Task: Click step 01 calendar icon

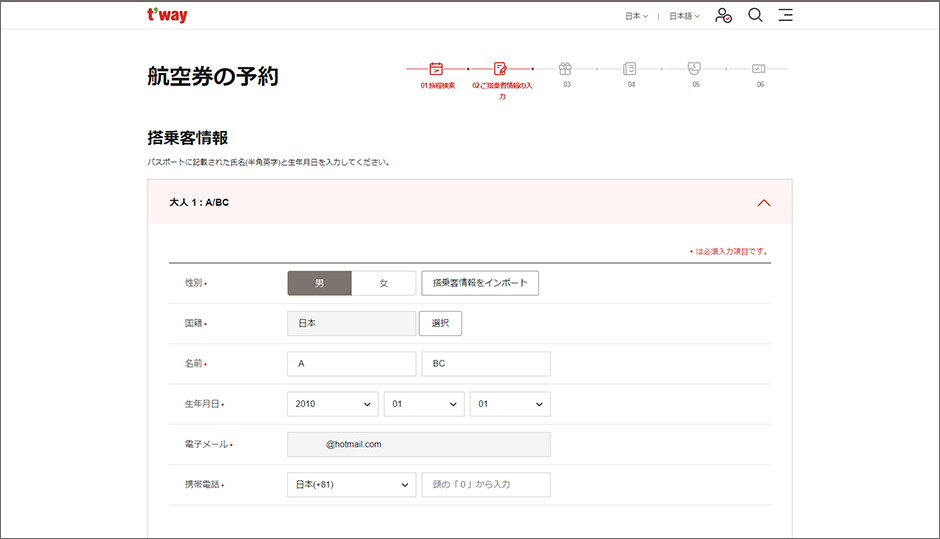Action: pyautogui.click(x=436, y=69)
